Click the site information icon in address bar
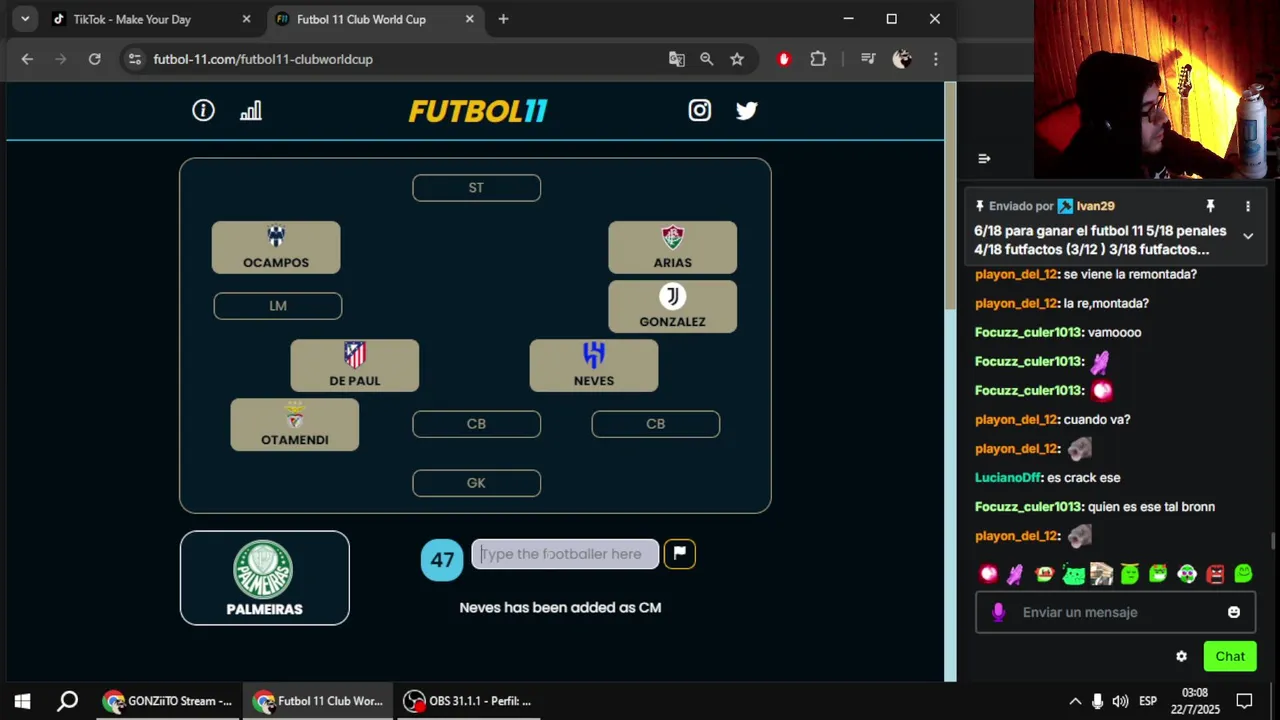The height and width of the screenshot is (720, 1280). [135, 59]
